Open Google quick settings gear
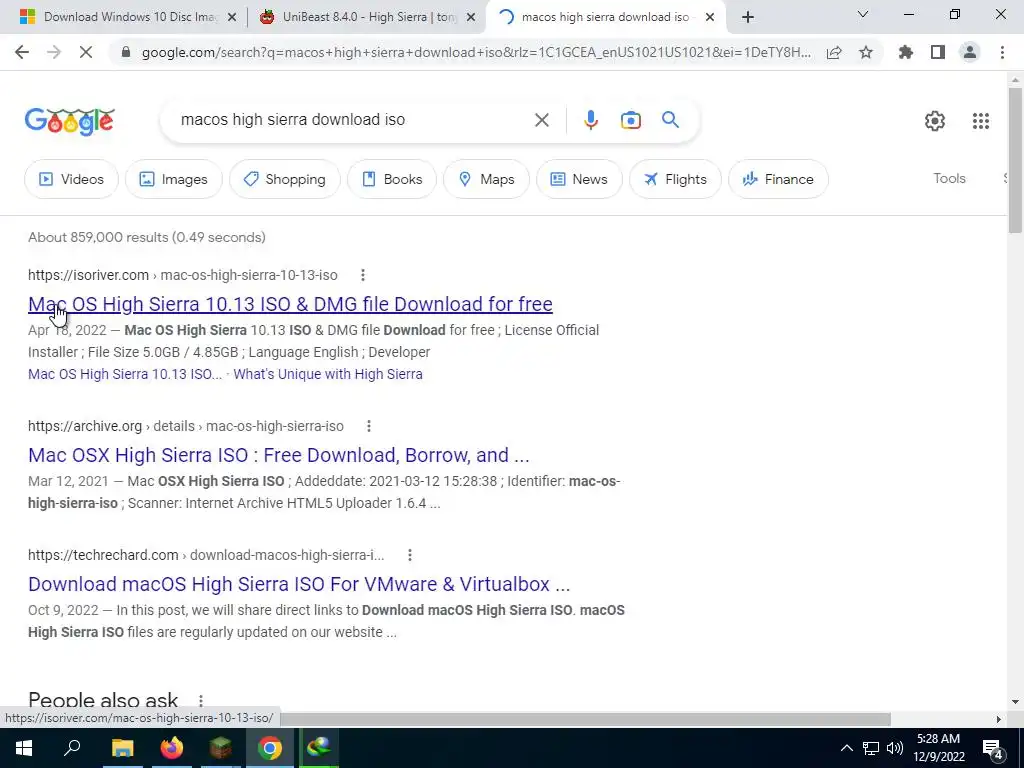The width and height of the screenshot is (1024, 768). (935, 121)
